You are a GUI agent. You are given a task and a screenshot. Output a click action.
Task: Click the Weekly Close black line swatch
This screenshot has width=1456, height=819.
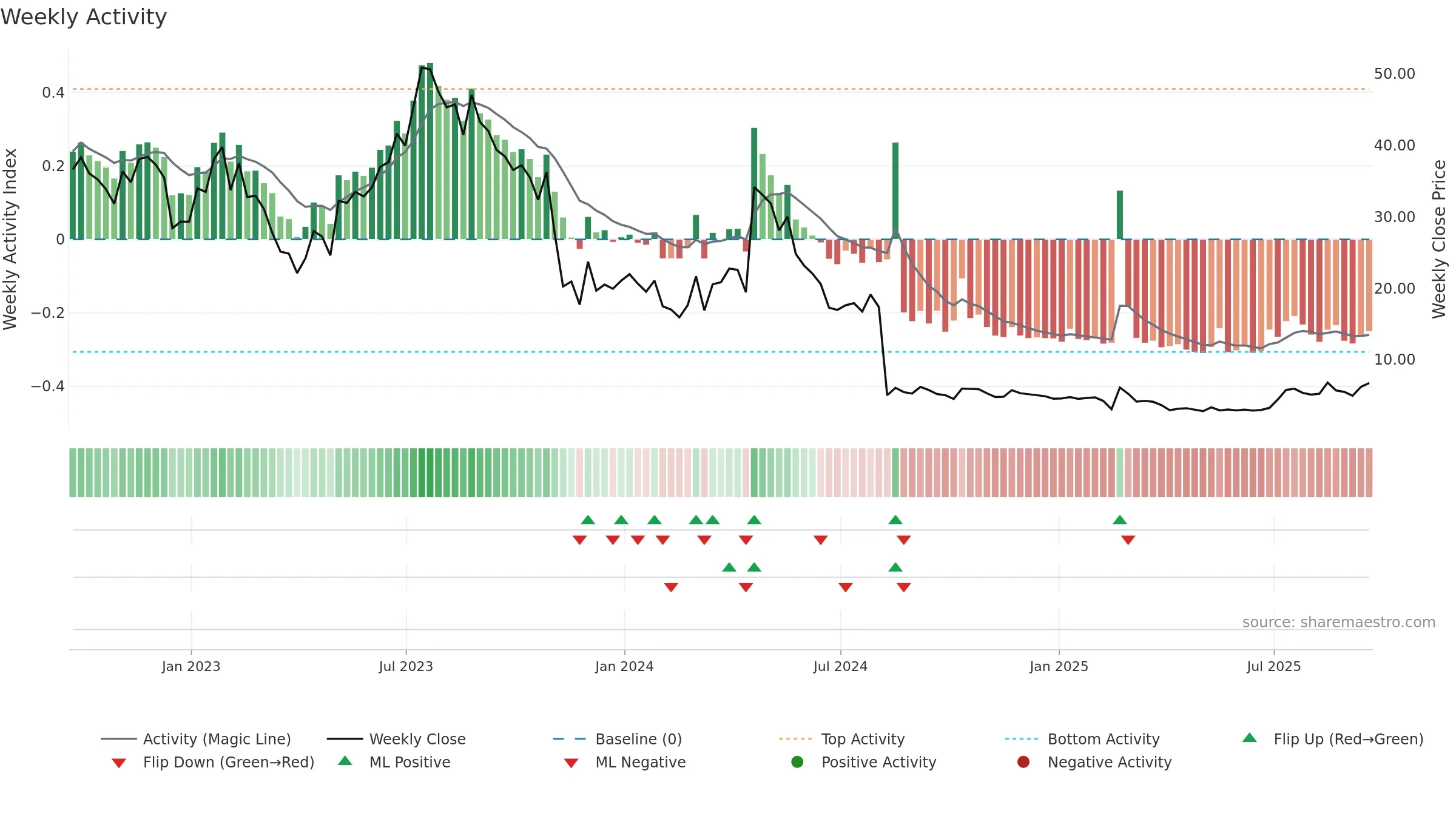345,739
